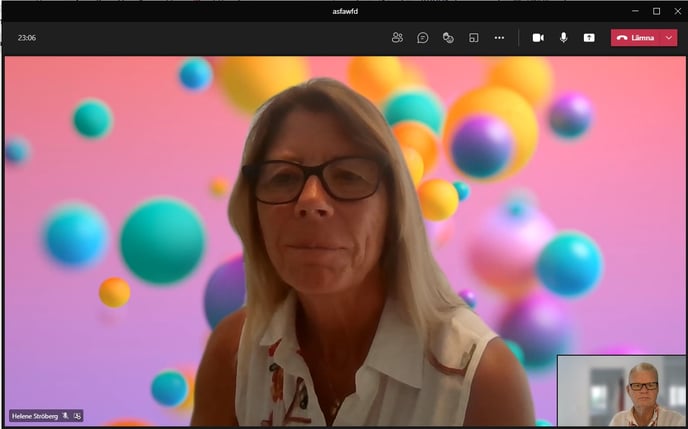Select the self-view video thumbnail
The width and height of the screenshot is (688, 429).
tap(621, 390)
